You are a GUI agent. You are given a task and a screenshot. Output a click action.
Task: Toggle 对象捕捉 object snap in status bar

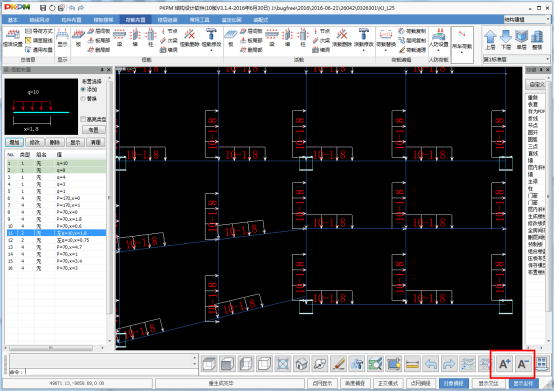pyautogui.click(x=453, y=383)
